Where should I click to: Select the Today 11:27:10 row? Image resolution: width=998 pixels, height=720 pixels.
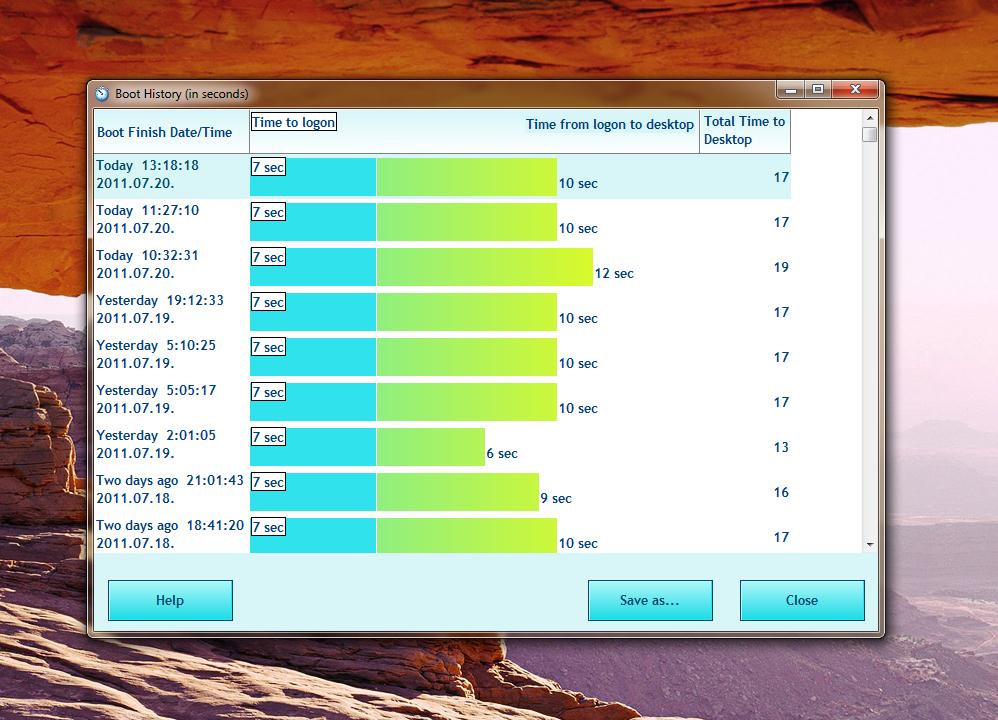pyautogui.click(x=442, y=221)
